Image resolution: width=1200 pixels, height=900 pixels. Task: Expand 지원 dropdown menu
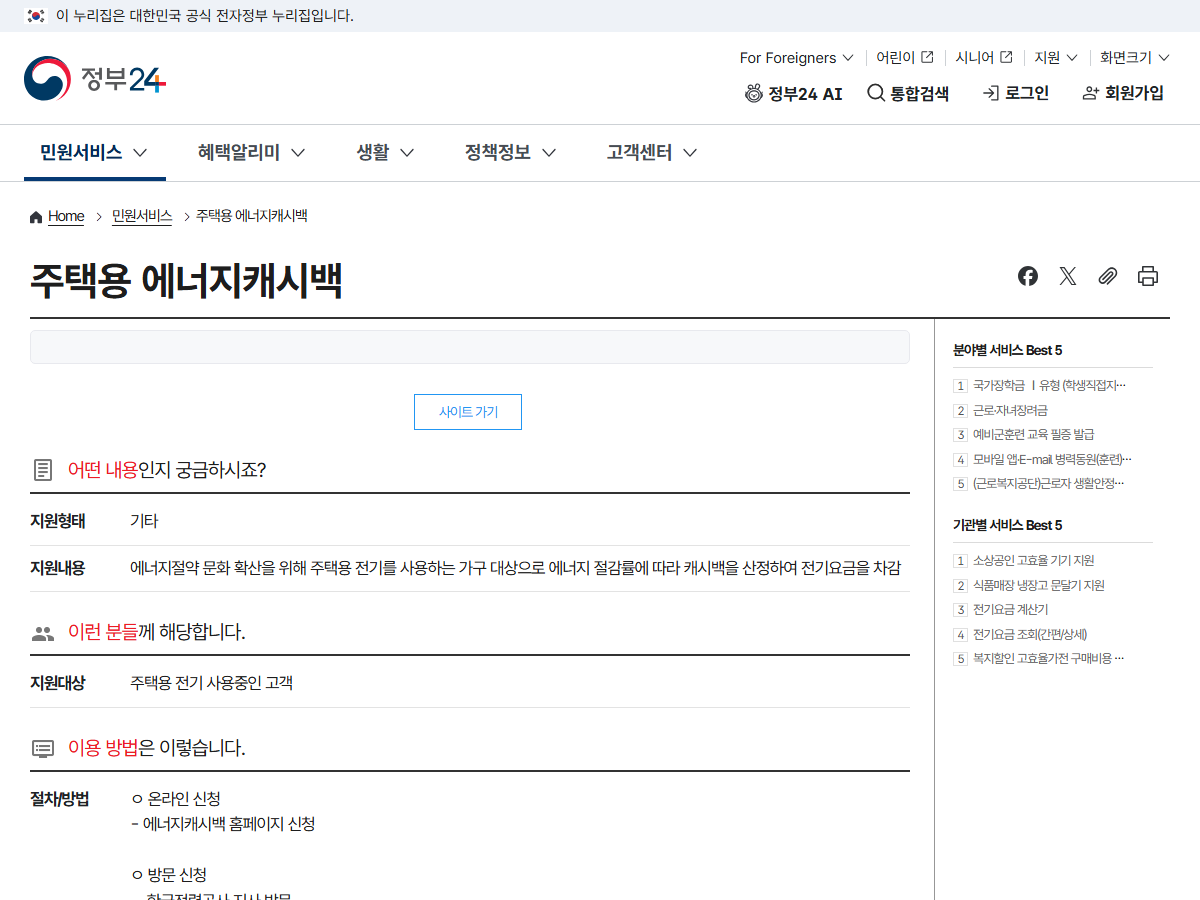[x=1056, y=57]
